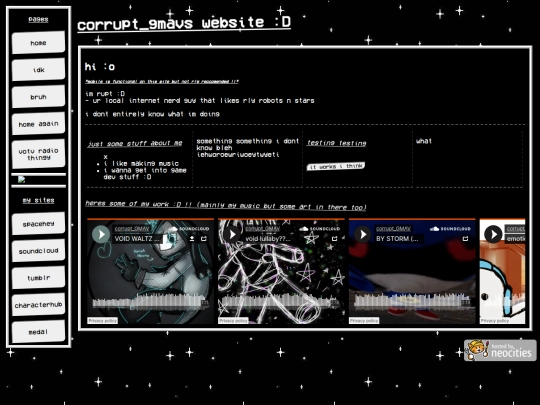
Task: Click the 'testing testing' heading
Action: [x=336, y=143]
